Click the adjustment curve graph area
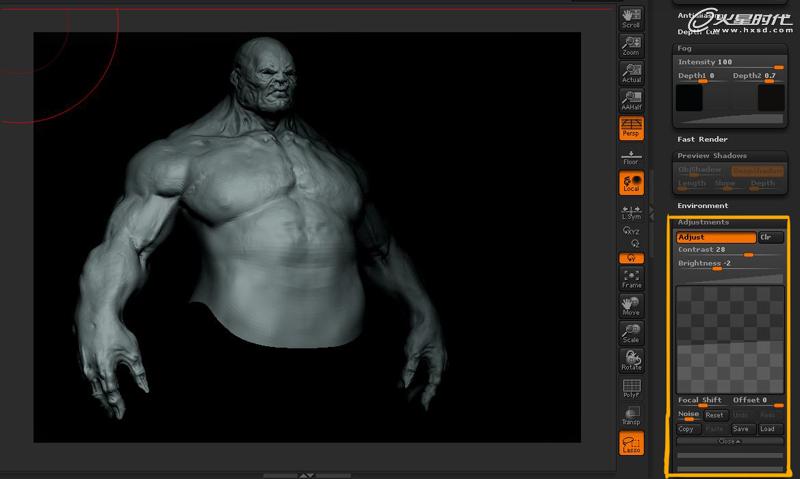The image size is (800, 479). pos(730,340)
